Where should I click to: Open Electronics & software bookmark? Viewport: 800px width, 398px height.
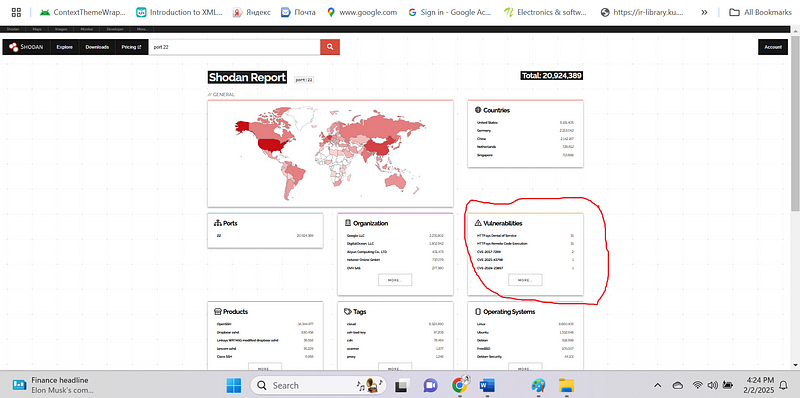pos(545,12)
